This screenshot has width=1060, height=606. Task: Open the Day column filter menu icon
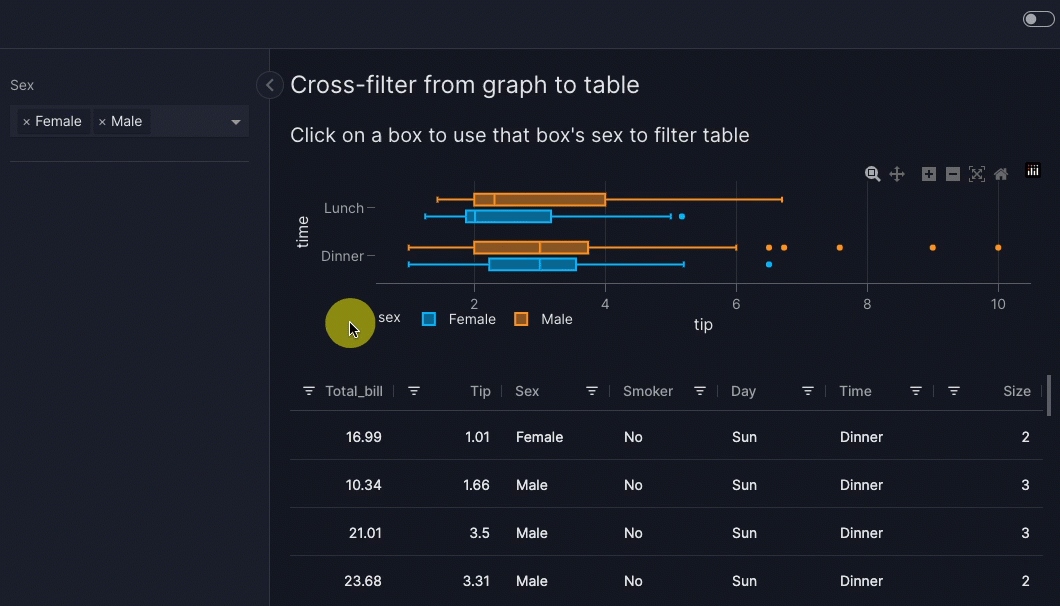click(808, 391)
